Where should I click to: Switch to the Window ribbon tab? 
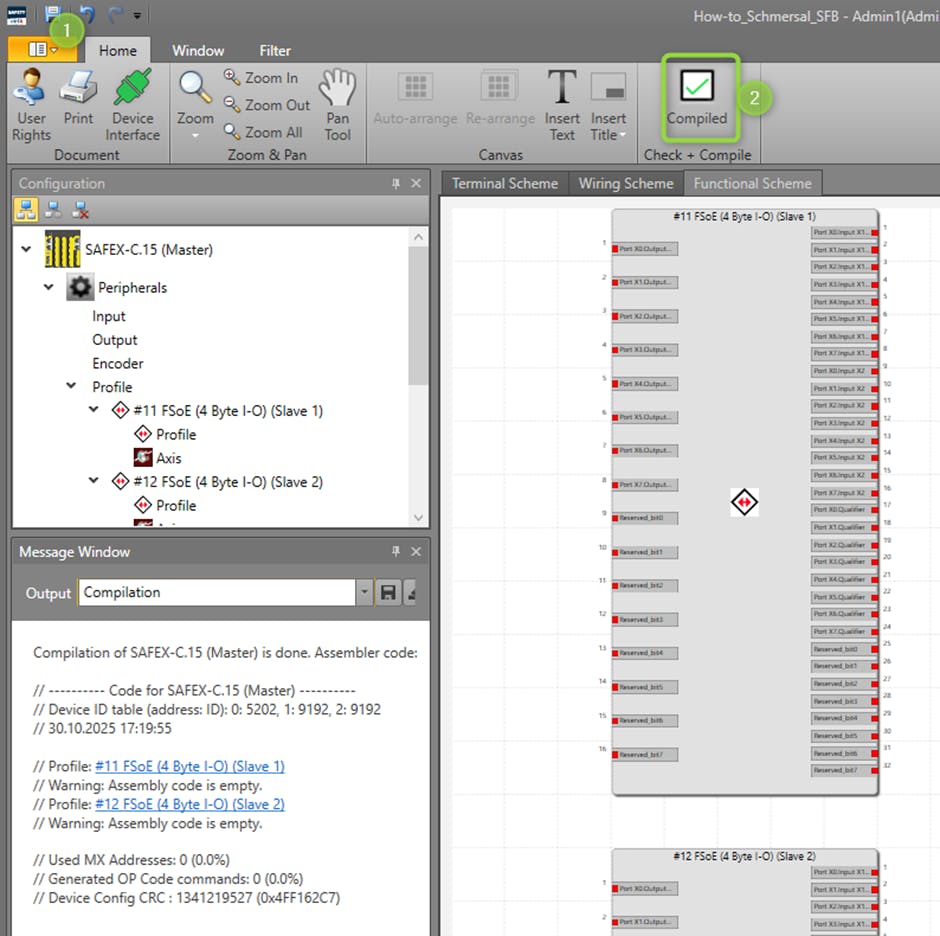coord(198,50)
